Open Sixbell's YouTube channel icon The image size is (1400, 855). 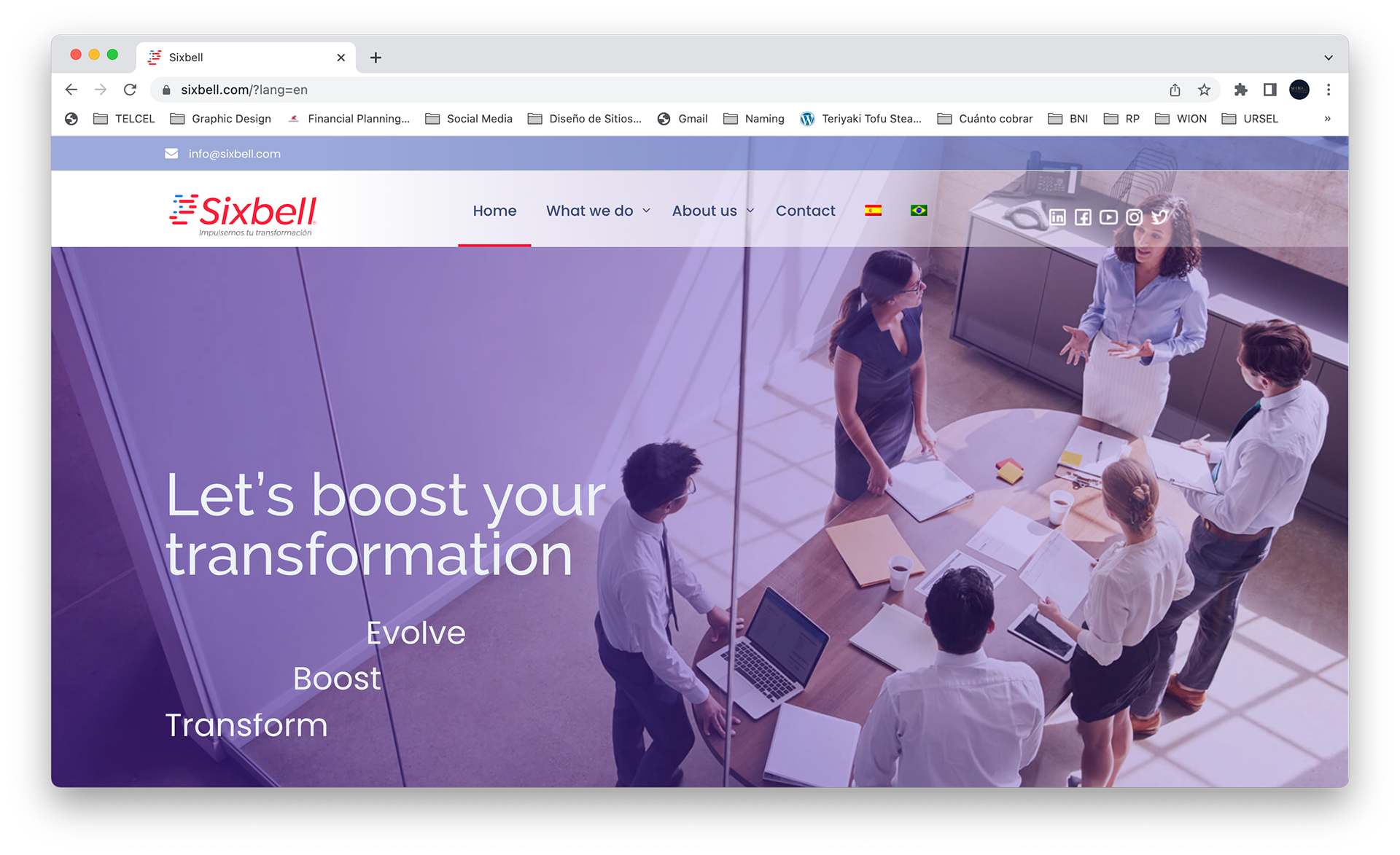(x=1108, y=217)
